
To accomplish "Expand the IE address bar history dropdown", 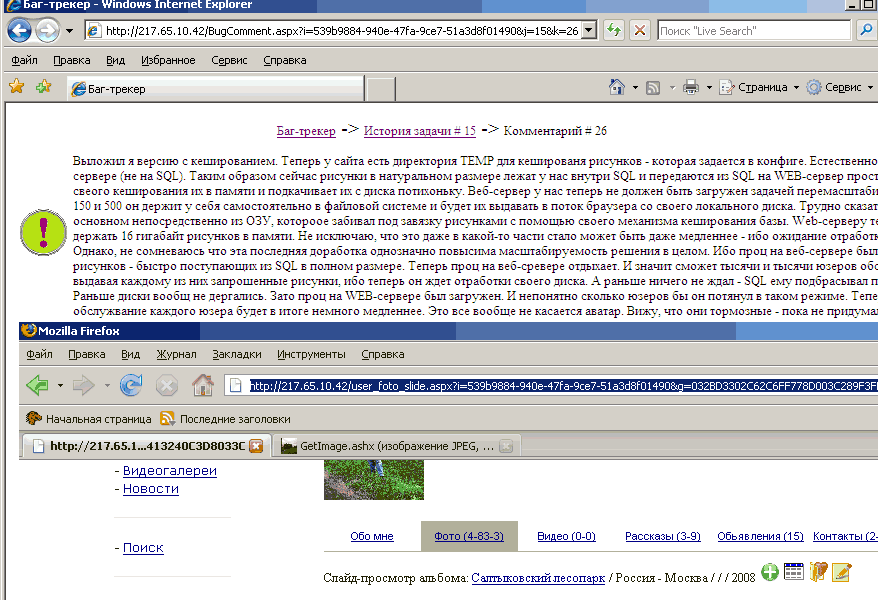I will click(x=589, y=30).
